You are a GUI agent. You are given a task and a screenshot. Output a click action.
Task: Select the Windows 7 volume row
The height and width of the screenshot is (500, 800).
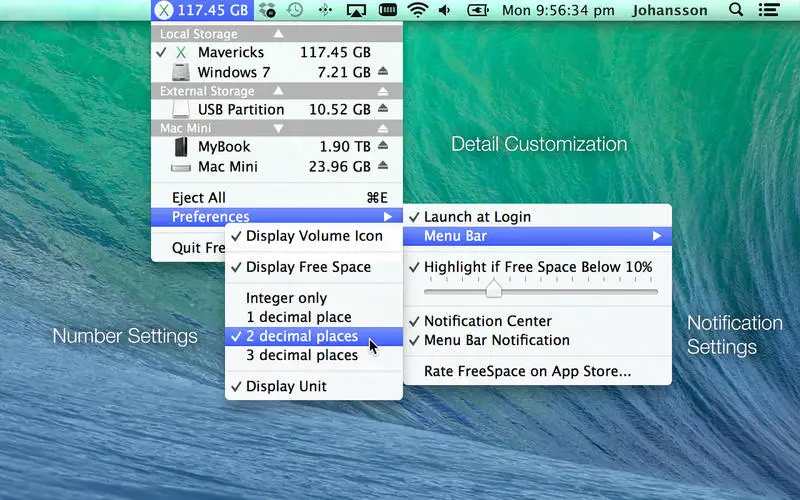pyautogui.click(x=277, y=72)
